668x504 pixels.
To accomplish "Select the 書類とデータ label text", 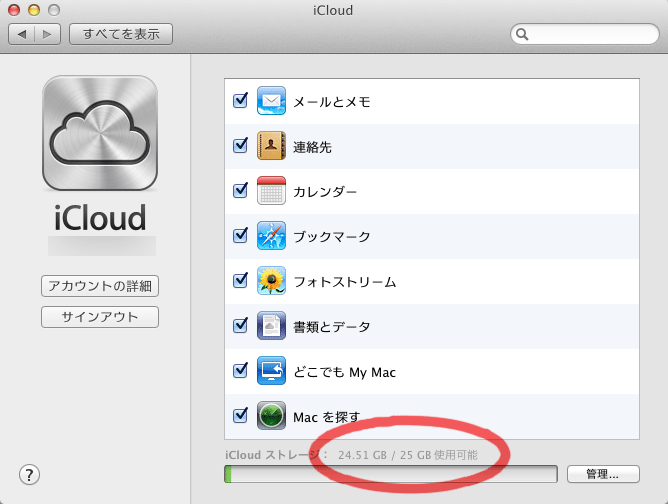I will point(332,327).
